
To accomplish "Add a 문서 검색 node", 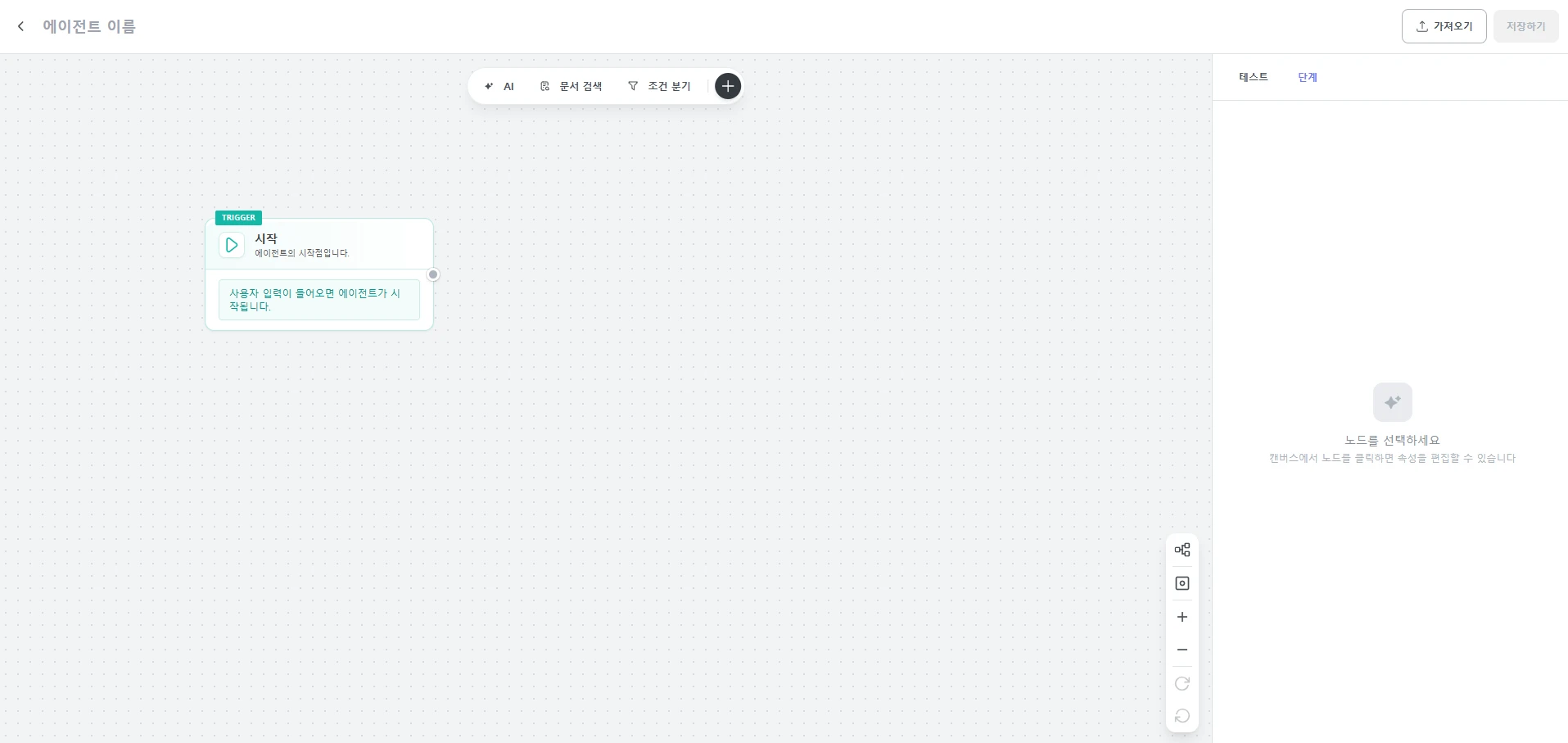I will click(x=571, y=86).
